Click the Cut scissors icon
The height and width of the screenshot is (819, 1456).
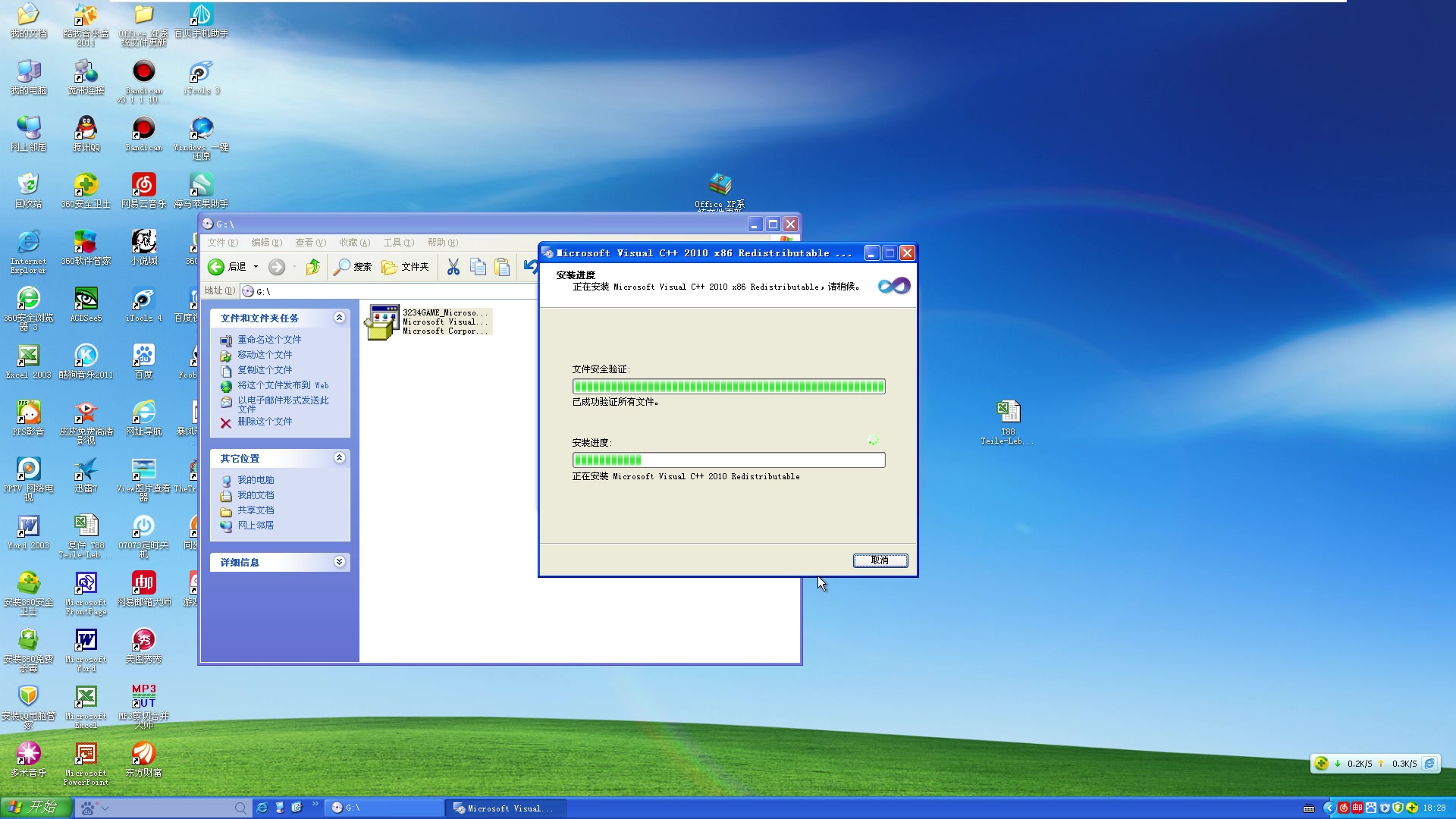453,267
